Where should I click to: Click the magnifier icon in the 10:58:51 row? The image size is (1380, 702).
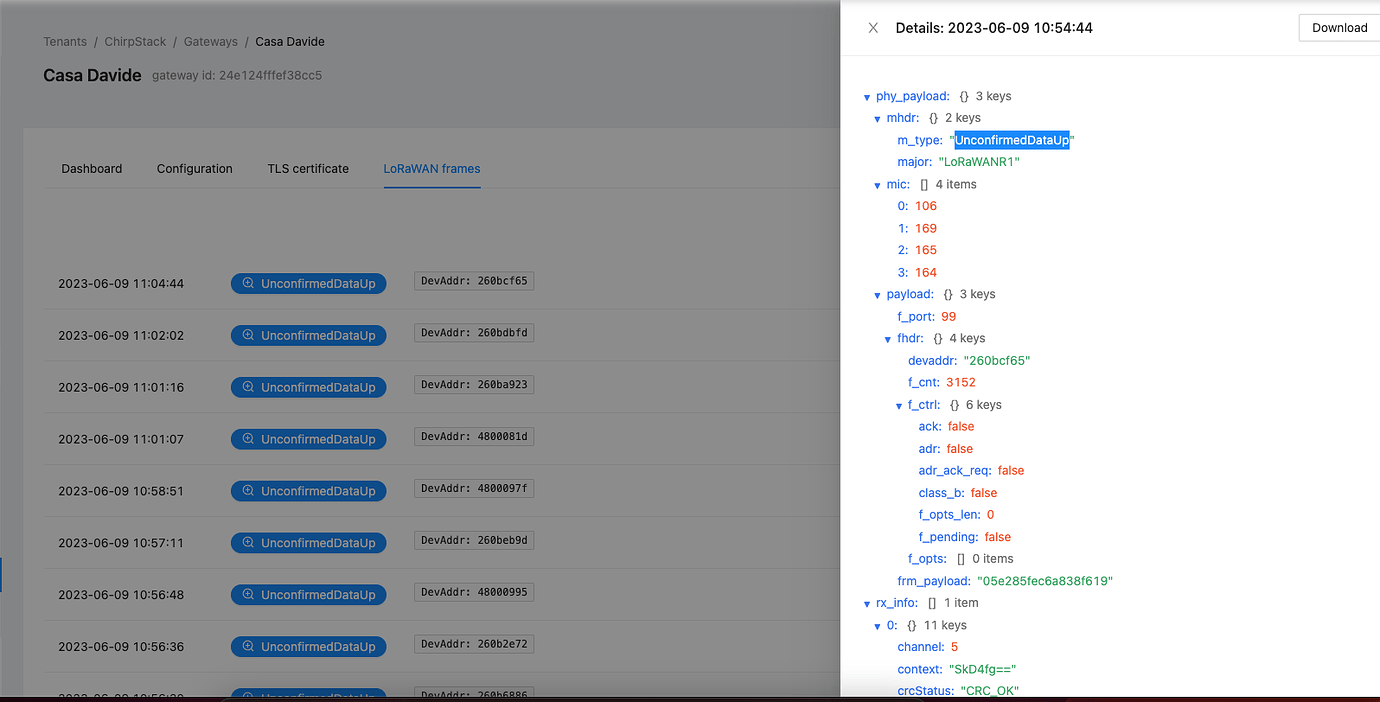point(249,491)
